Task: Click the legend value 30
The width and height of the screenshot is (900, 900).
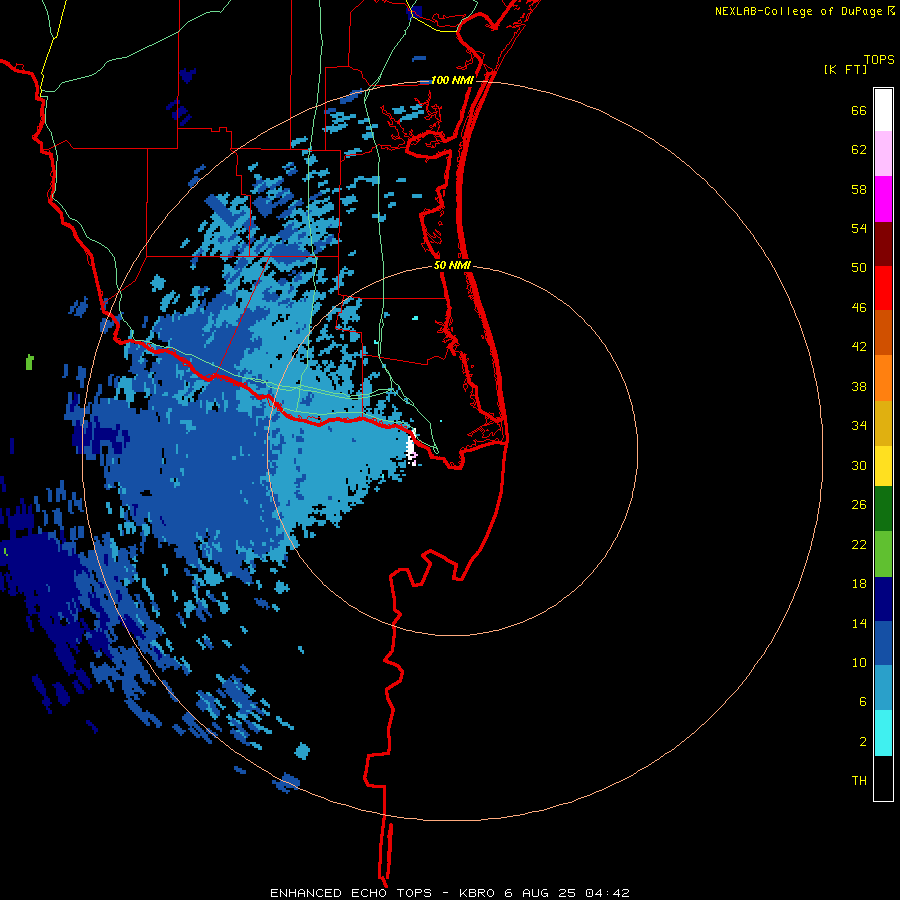Action: pos(859,465)
